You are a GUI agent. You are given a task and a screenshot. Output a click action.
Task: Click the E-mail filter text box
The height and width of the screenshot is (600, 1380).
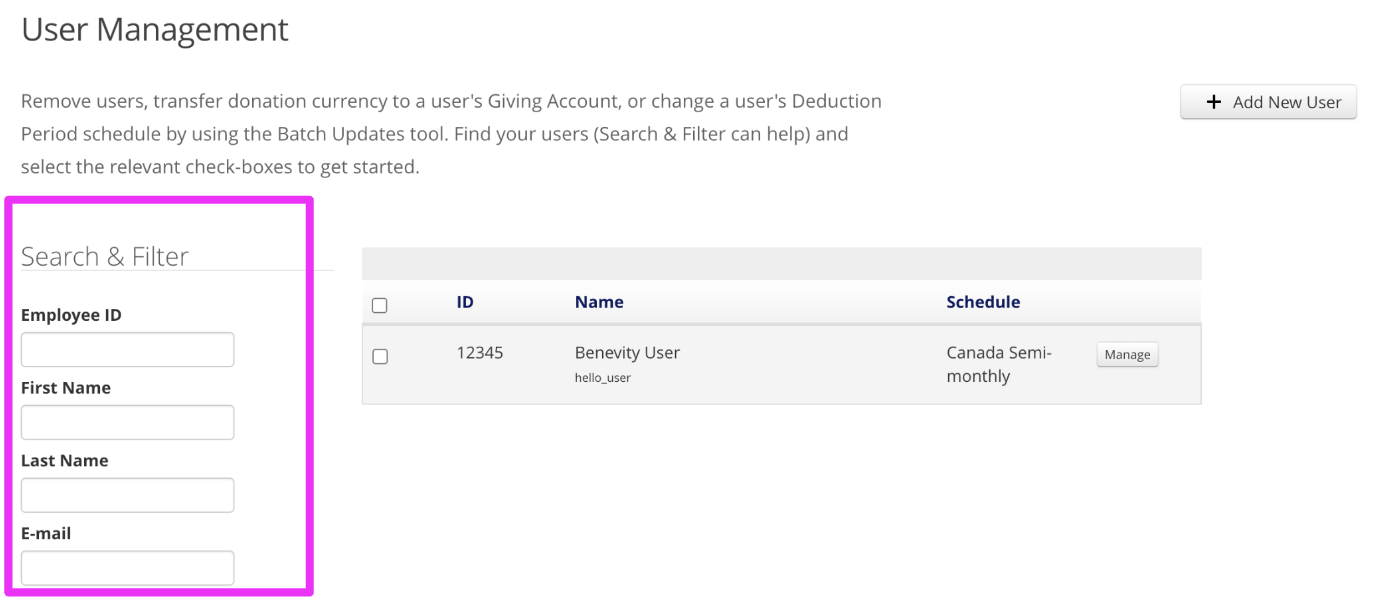128,568
